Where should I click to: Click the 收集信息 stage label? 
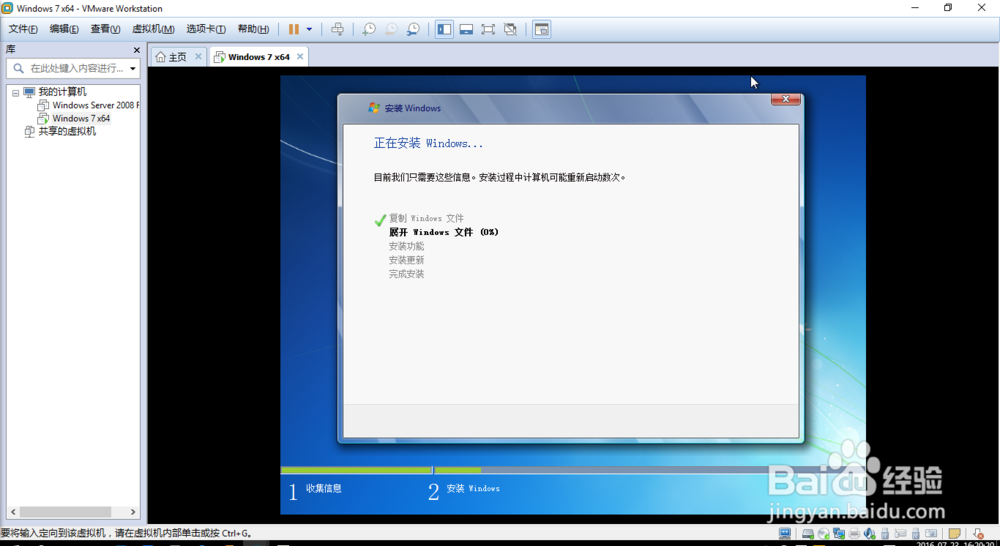click(323, 489)
